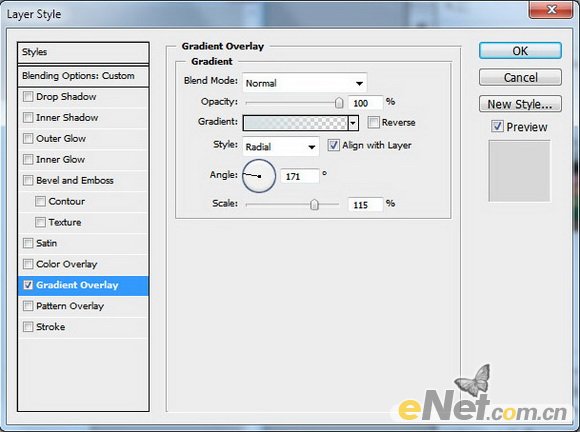580x432 pixels.
Task: Open Blending Options: Custom
Action: [83, 76]
